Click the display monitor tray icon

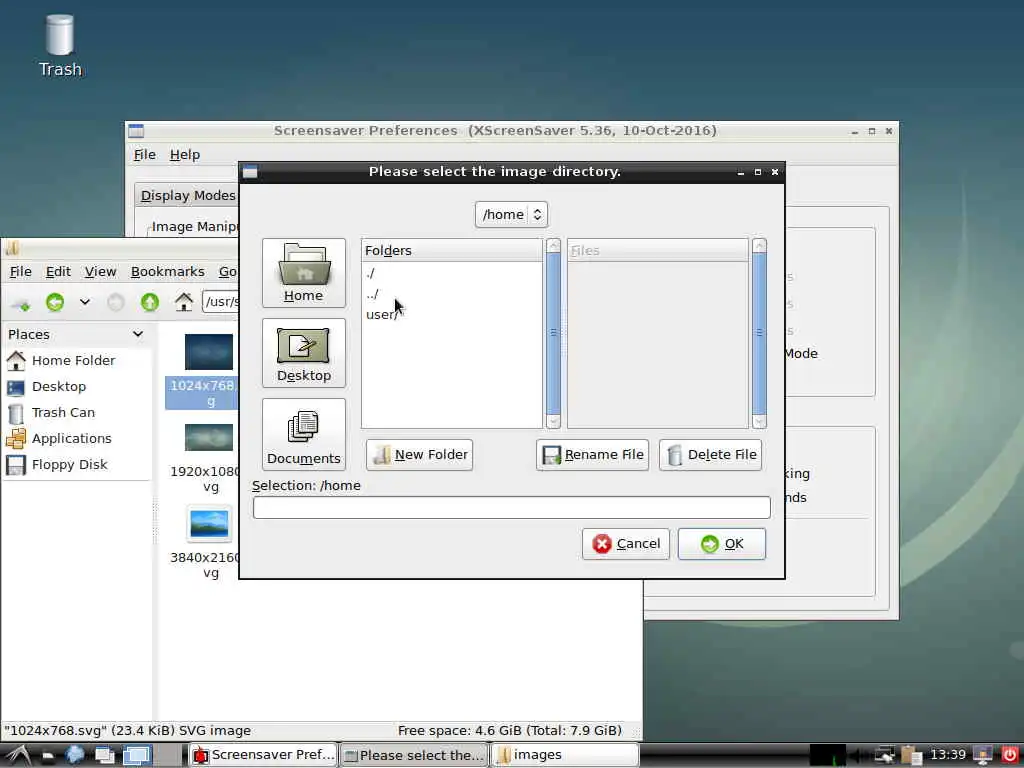click(x=983, y=756)
